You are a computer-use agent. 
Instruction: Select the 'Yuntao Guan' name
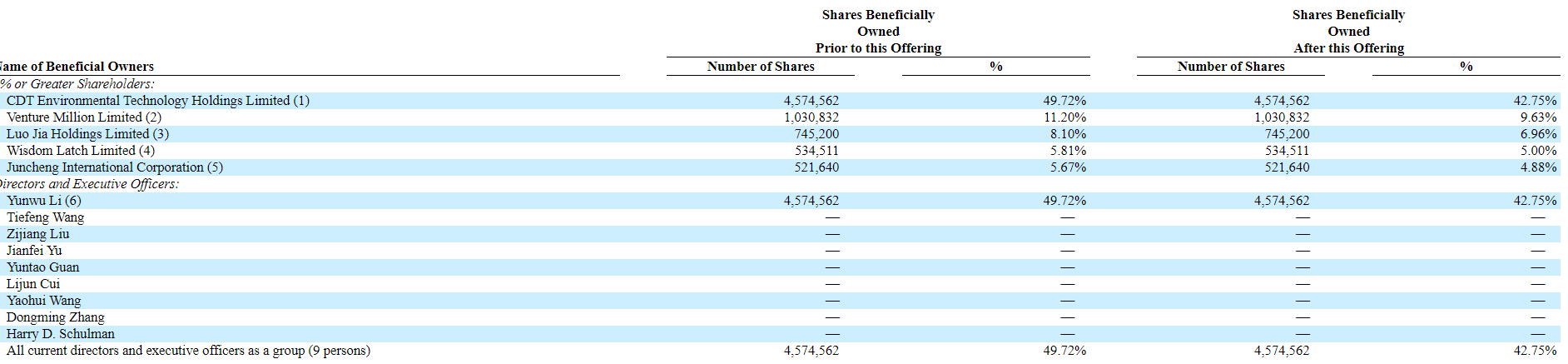tap(43, 267)
